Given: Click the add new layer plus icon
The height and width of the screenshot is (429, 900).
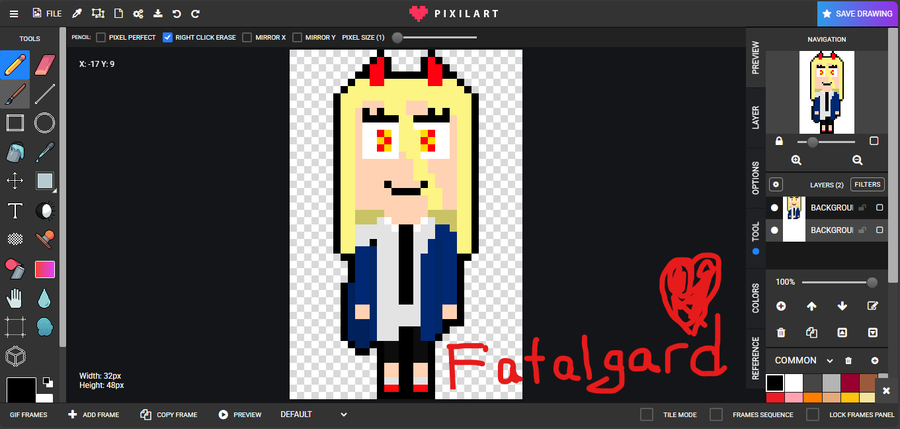Looking at the screenshot, I should (781, 306).
